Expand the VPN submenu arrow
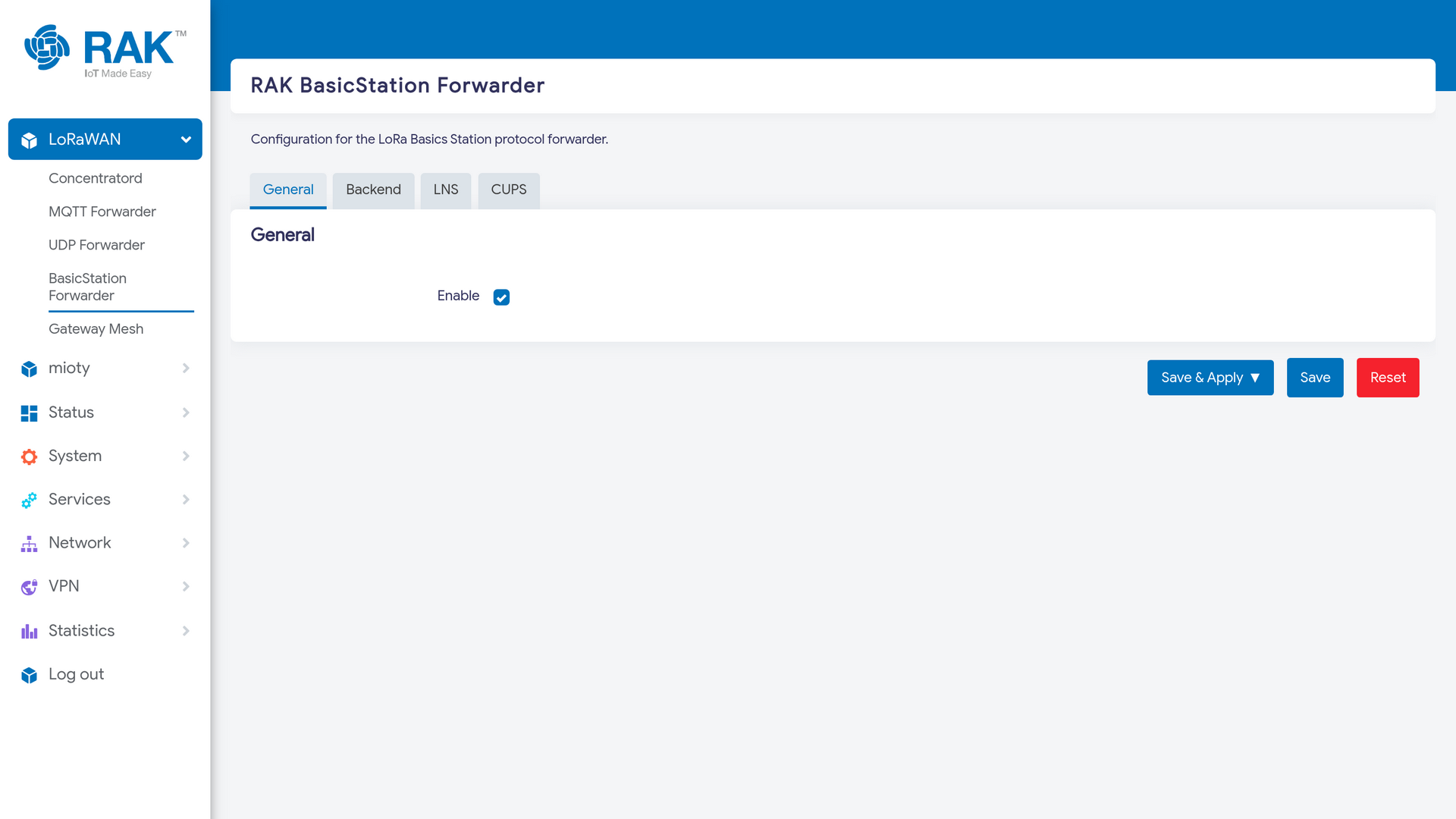 click(186, 586)
